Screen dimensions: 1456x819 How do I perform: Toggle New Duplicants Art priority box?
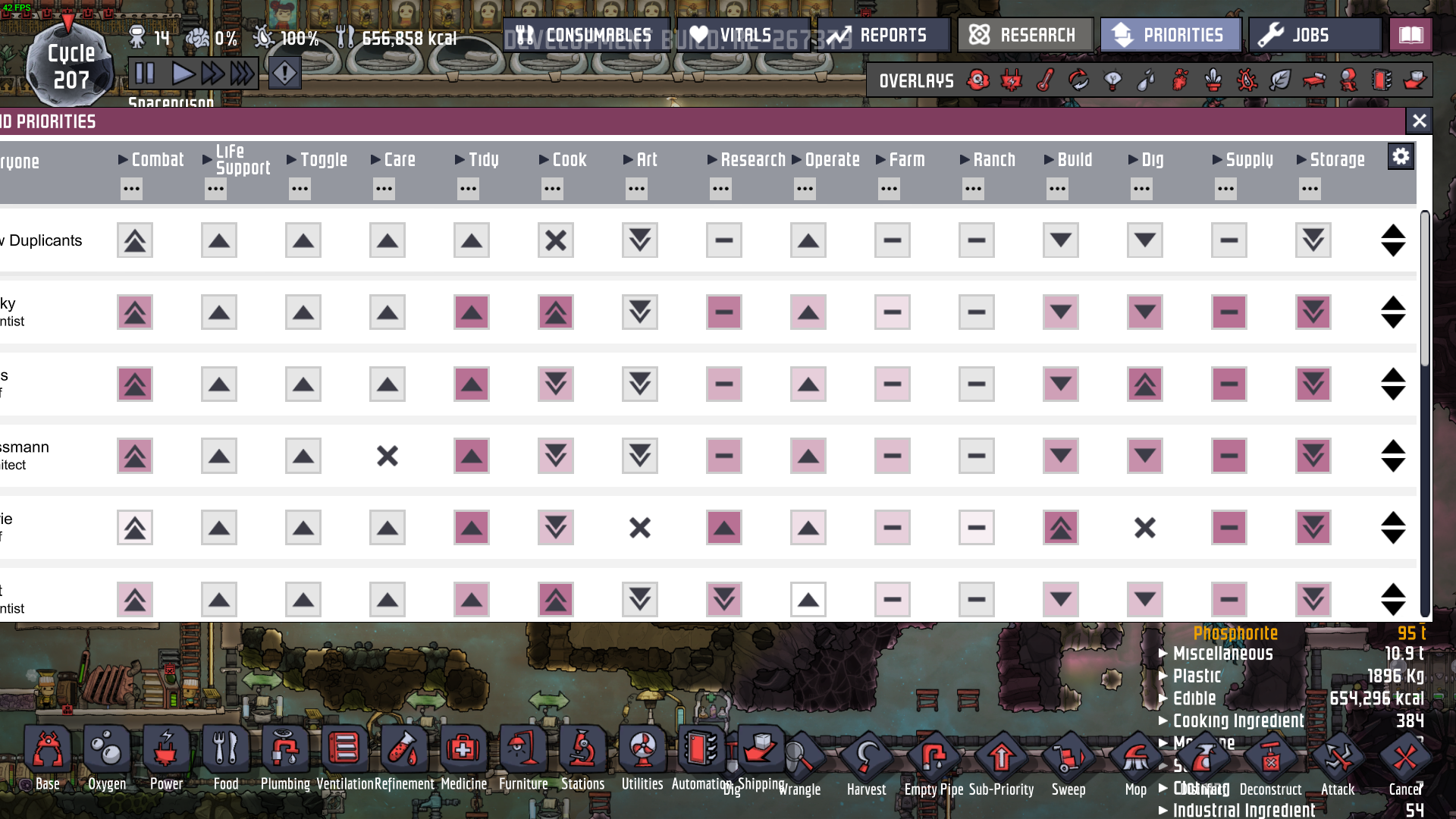[640, 240]
